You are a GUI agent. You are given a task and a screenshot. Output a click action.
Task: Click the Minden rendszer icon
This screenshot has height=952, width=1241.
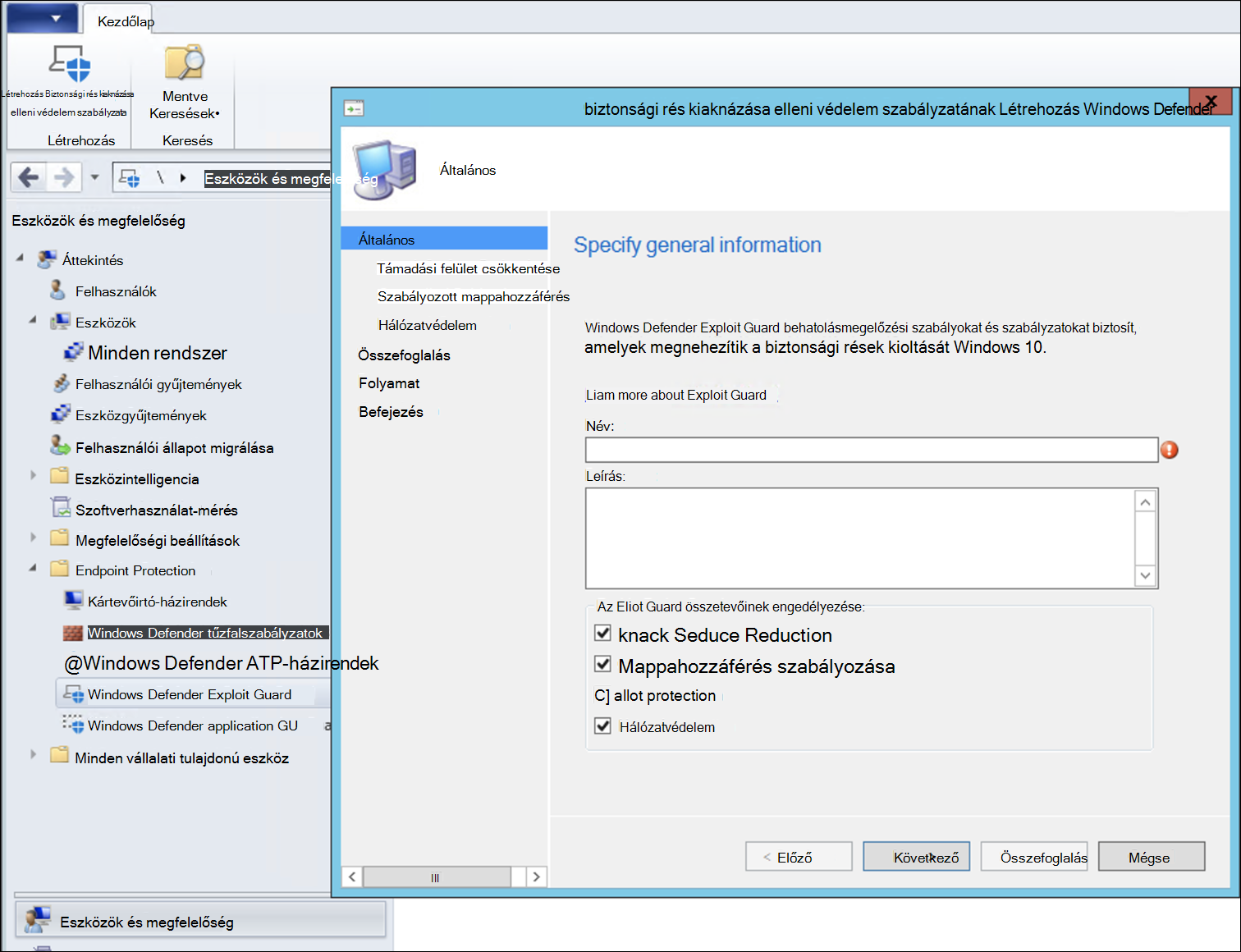coord(73,353)
